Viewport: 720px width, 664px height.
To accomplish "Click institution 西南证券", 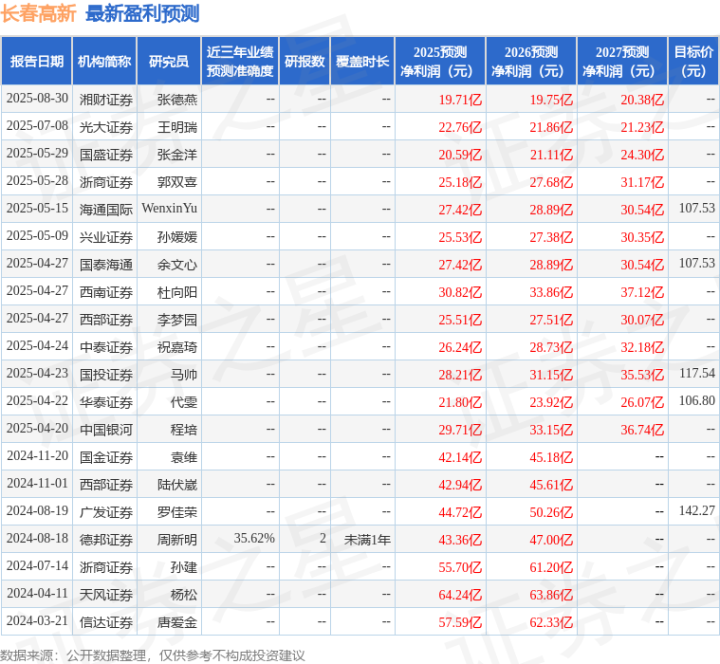I will click(106, 293).
